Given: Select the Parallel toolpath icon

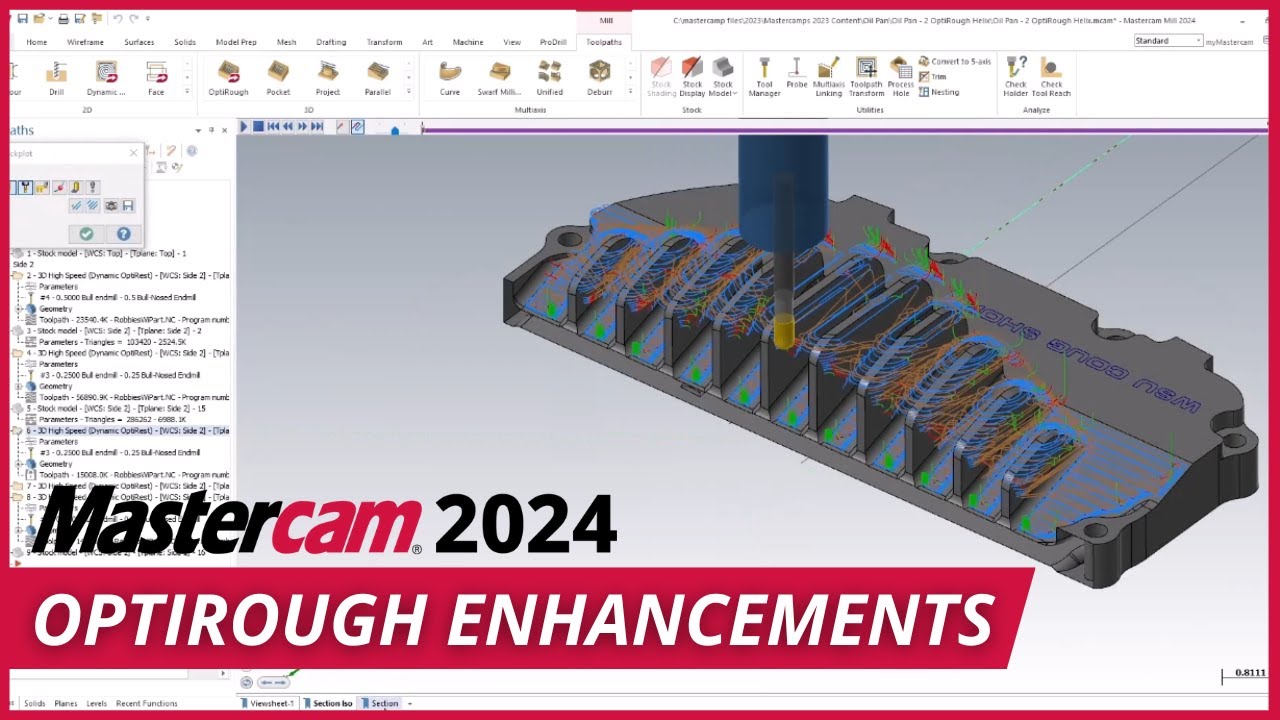Looking at the screenshot, I should pyautogui.click(x=378, y=78).
